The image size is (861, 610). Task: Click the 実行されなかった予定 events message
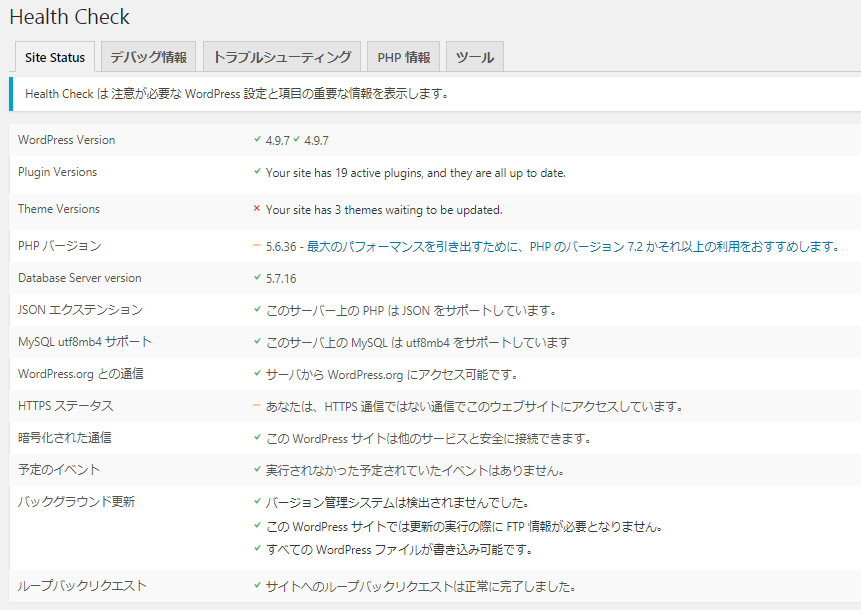tap(415, 470)
